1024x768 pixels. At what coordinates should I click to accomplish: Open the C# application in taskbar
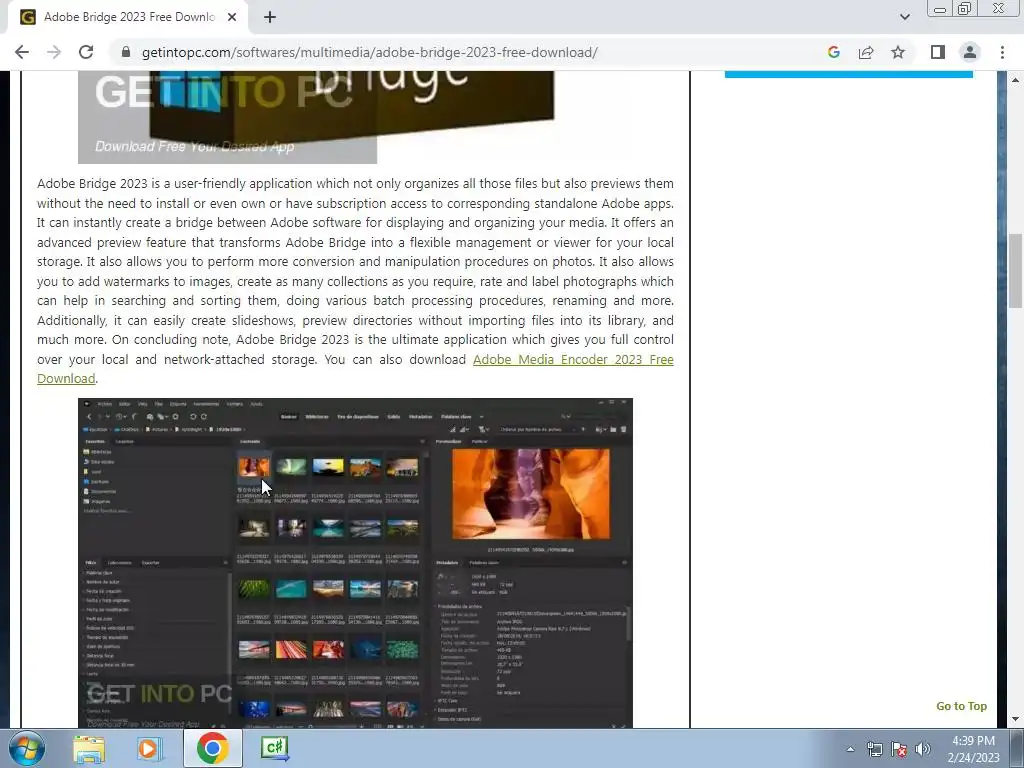(274, 748)
